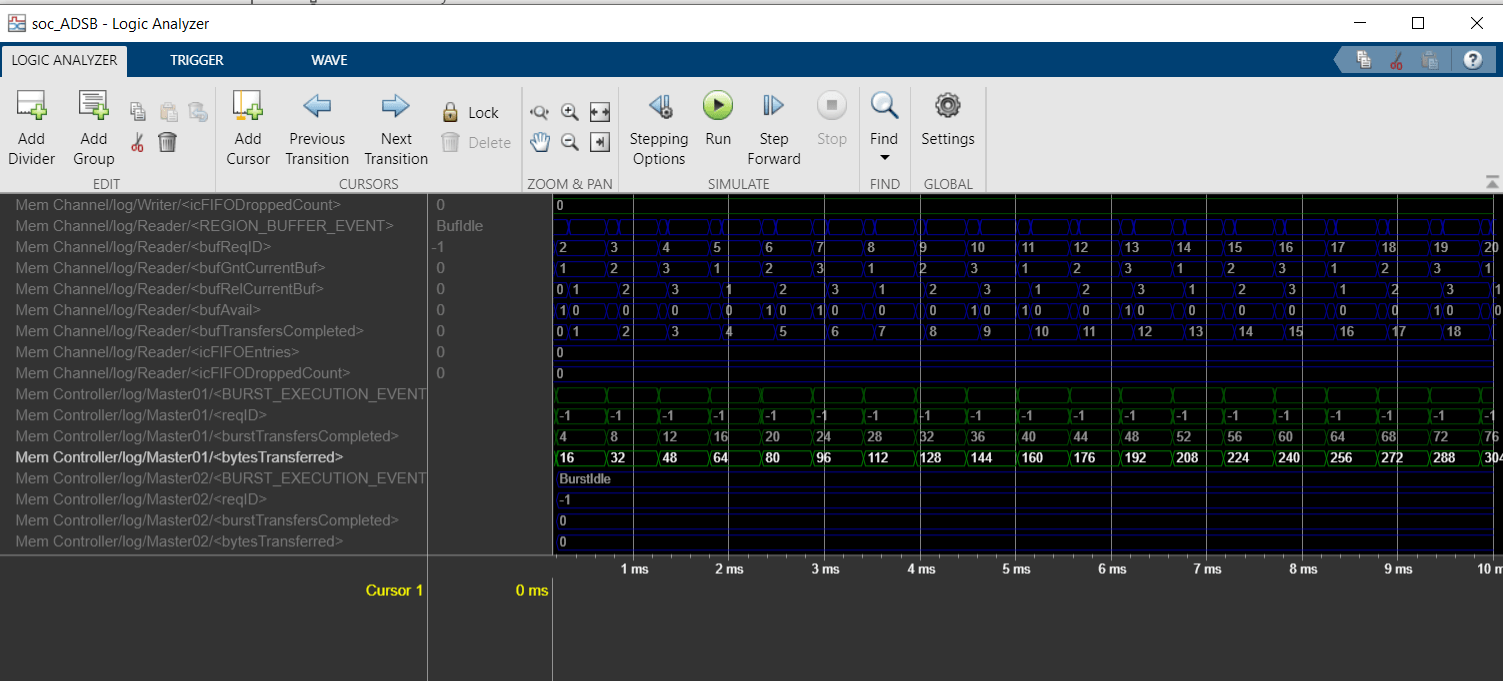Click the help question mark icon

click(1472, 60)
